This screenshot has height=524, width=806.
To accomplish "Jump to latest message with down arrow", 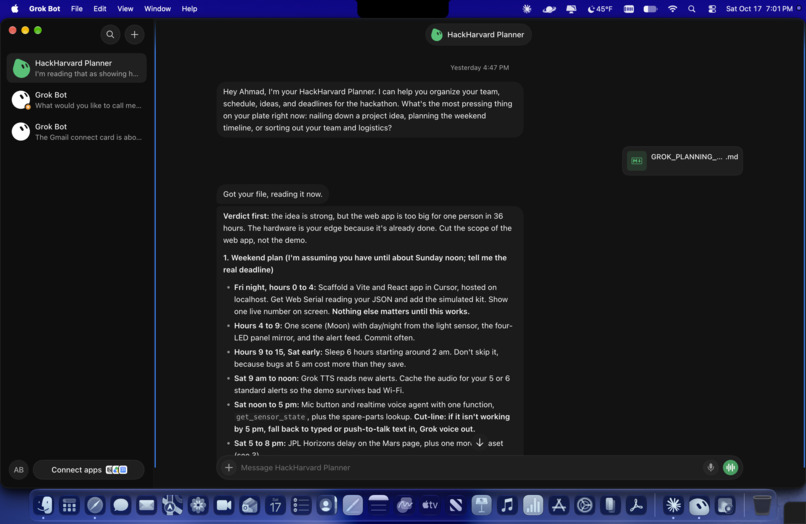I will coord(479,443).
